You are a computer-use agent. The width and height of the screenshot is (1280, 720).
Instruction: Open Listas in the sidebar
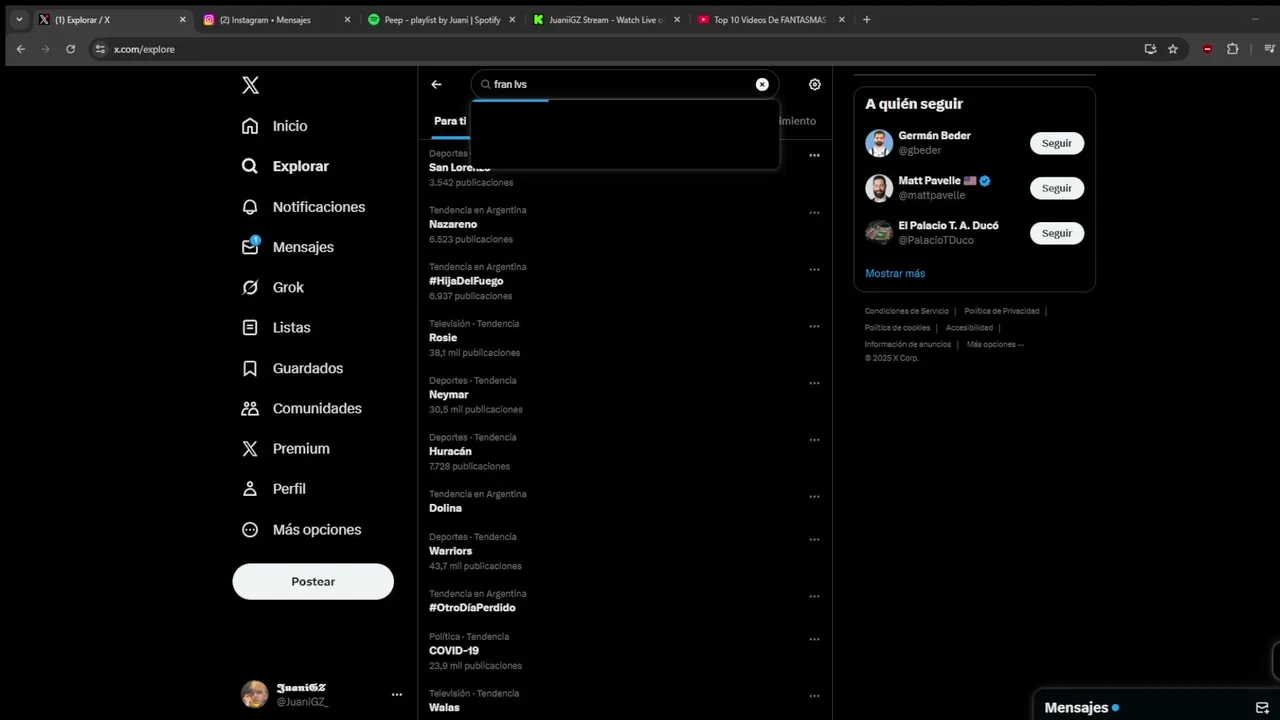point(276,328)
